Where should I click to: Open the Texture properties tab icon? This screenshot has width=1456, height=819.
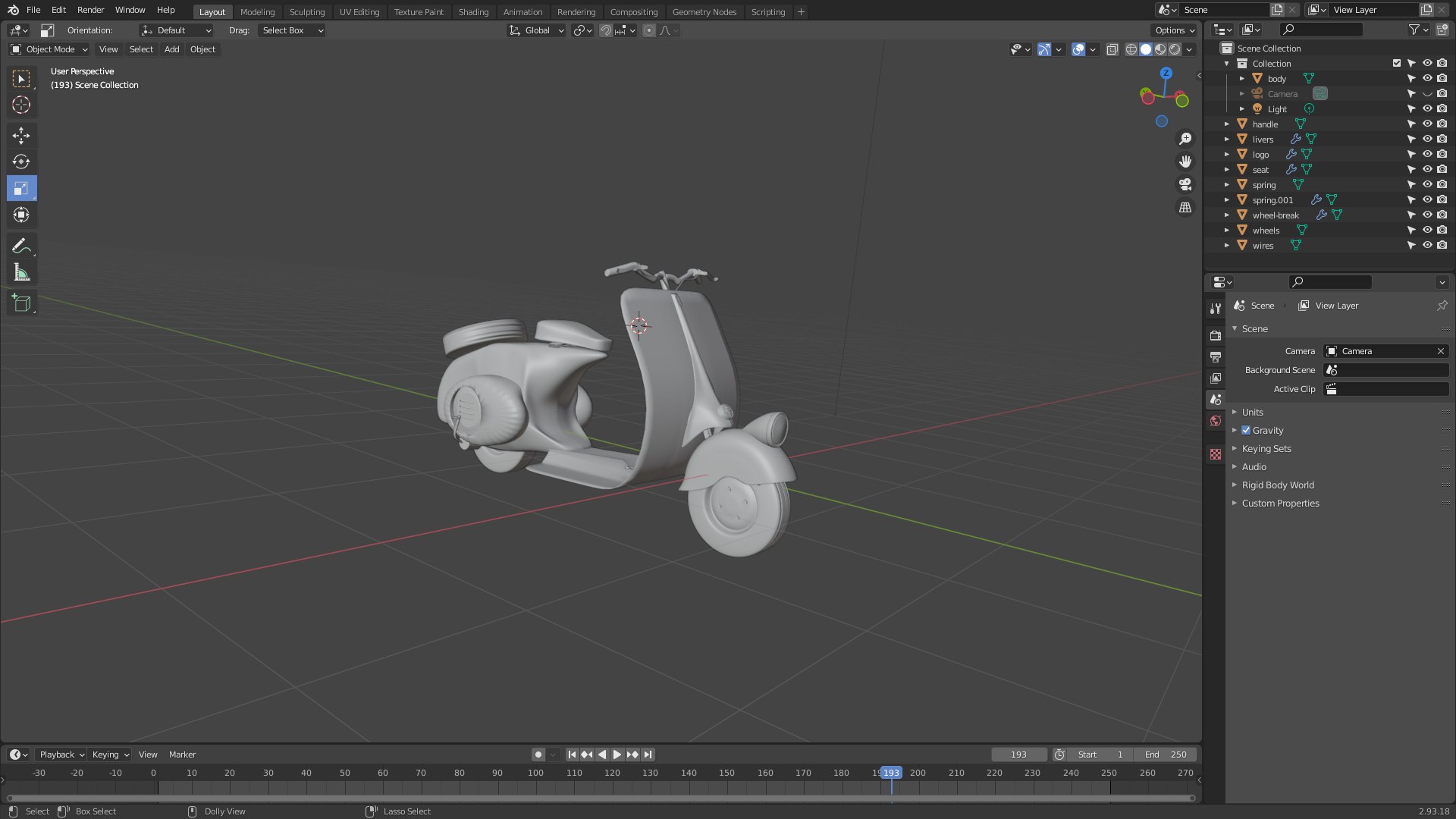click(x=1216, y=453)
